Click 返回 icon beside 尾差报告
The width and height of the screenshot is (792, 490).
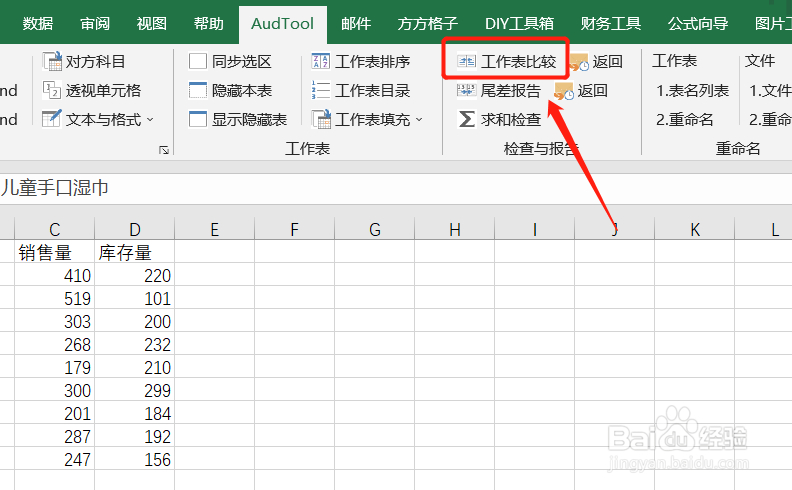click(x=564, y=91)
